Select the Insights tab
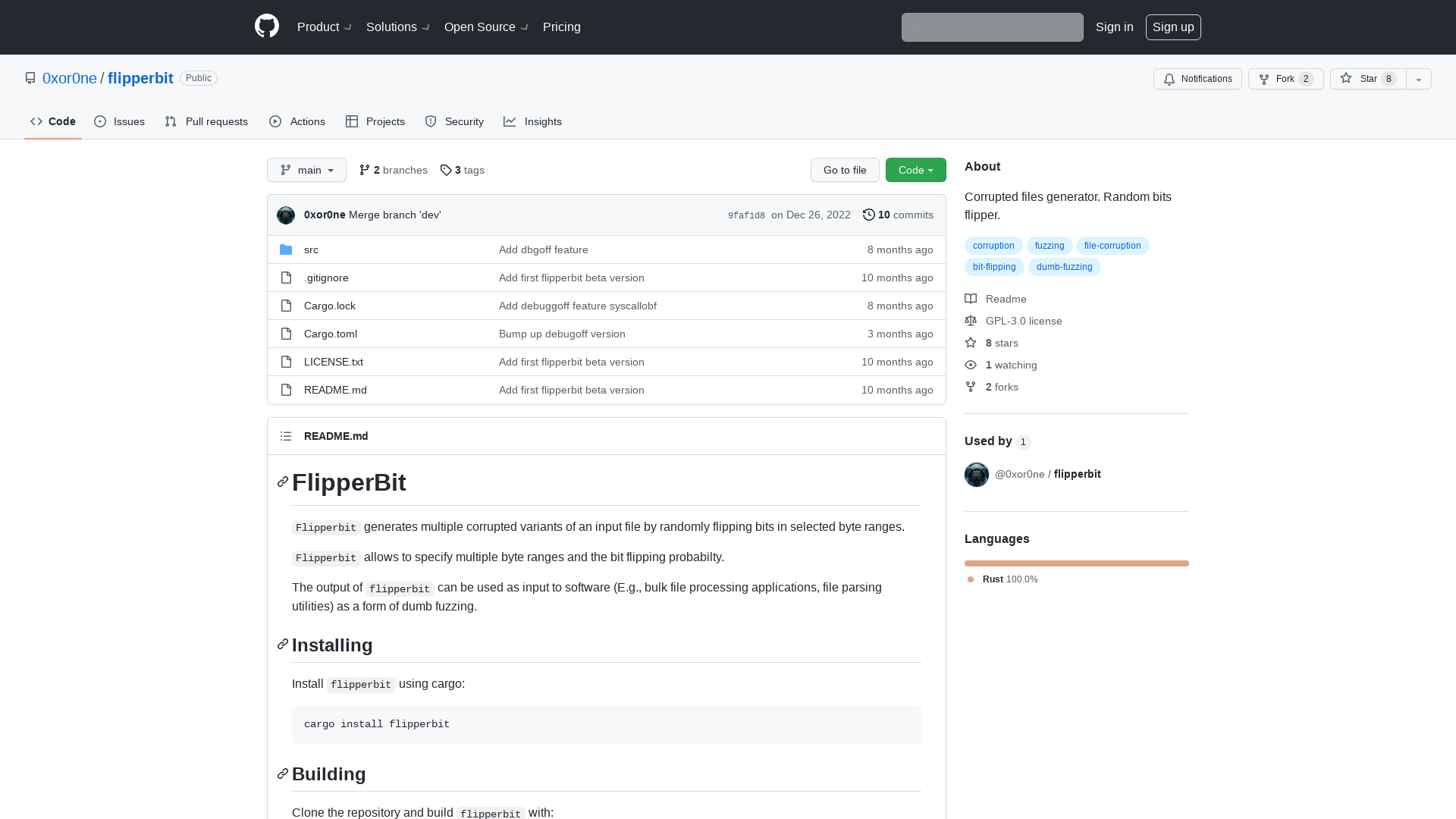This screenshot has width=1456, height=819. [x=533, y=121]
